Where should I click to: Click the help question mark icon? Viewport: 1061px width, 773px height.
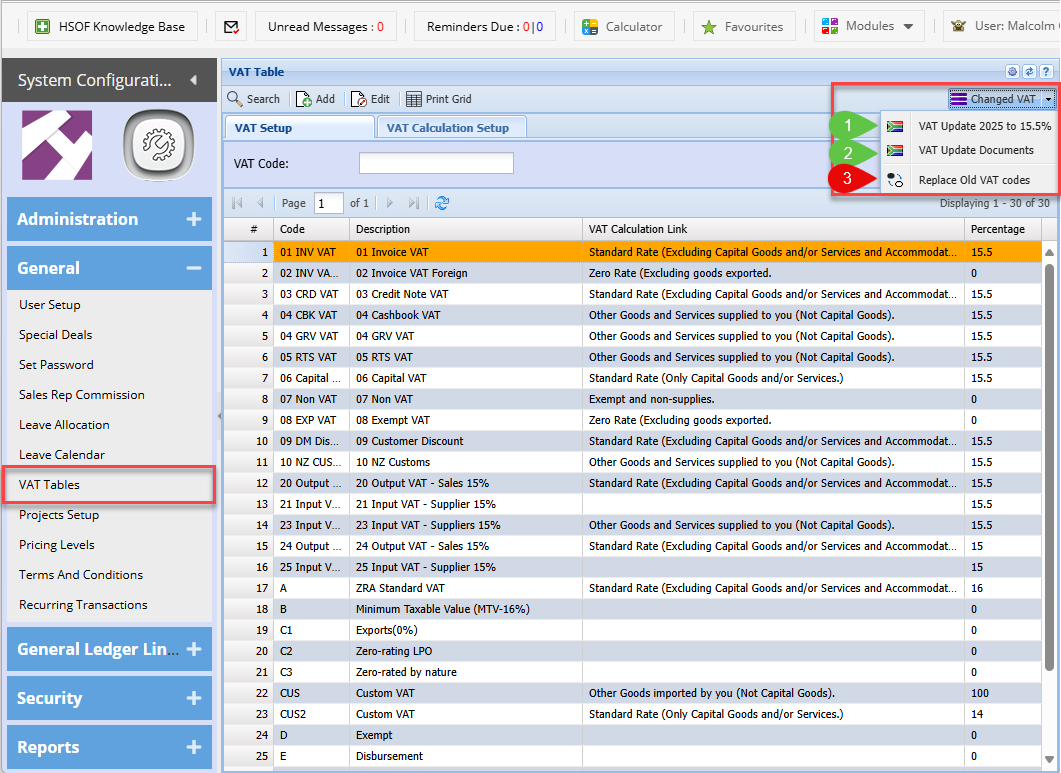(1045, 72)
